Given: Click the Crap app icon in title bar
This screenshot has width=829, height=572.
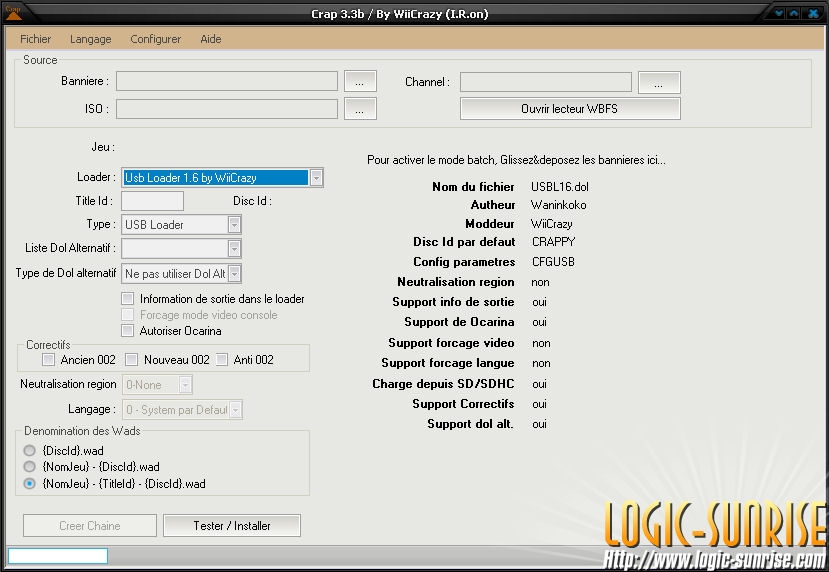Looking at the screenshot, I should (x=13, y=13).
